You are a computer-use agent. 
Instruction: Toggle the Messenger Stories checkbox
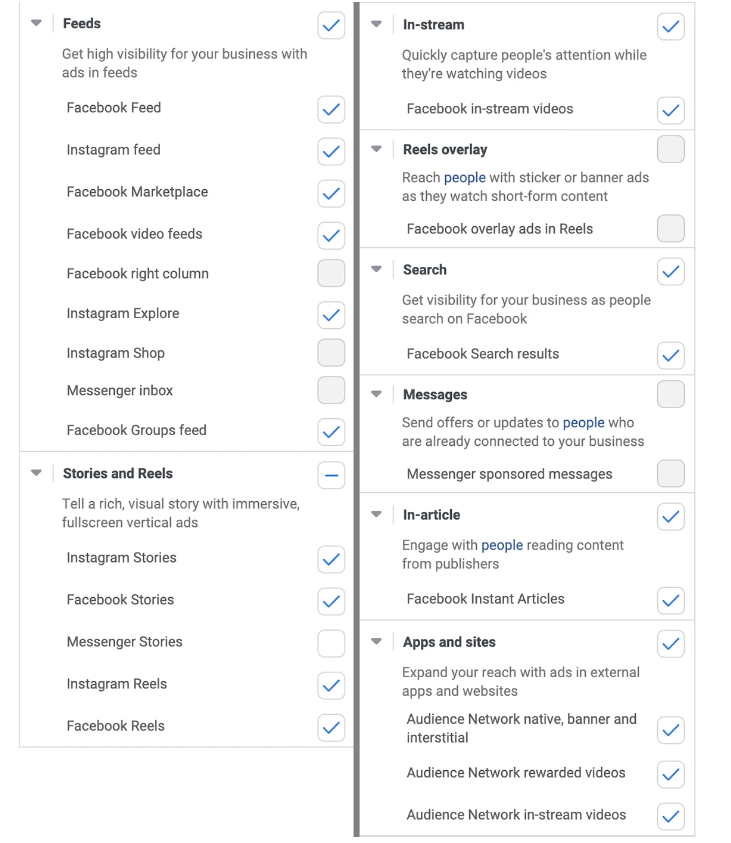coord(330,642)
